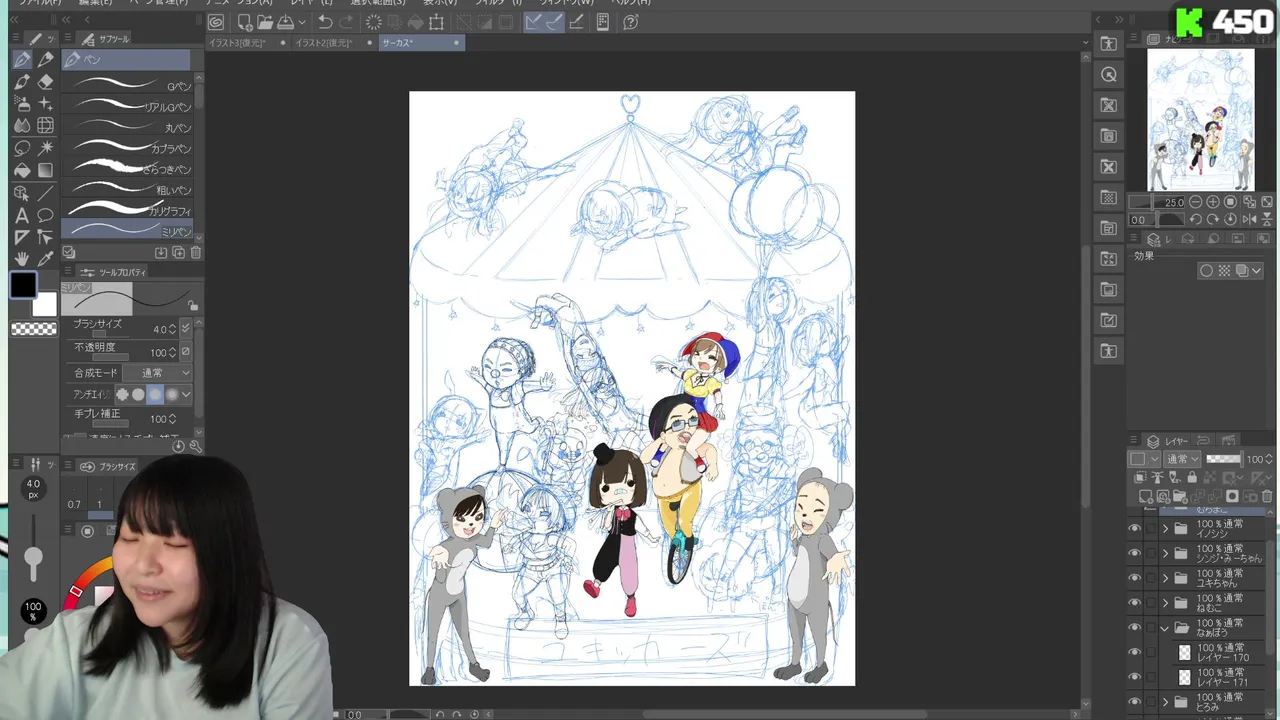This screenshot has width=1280, height=720.
Task: Select the Lasso selection tool
Action: [22, 148]
